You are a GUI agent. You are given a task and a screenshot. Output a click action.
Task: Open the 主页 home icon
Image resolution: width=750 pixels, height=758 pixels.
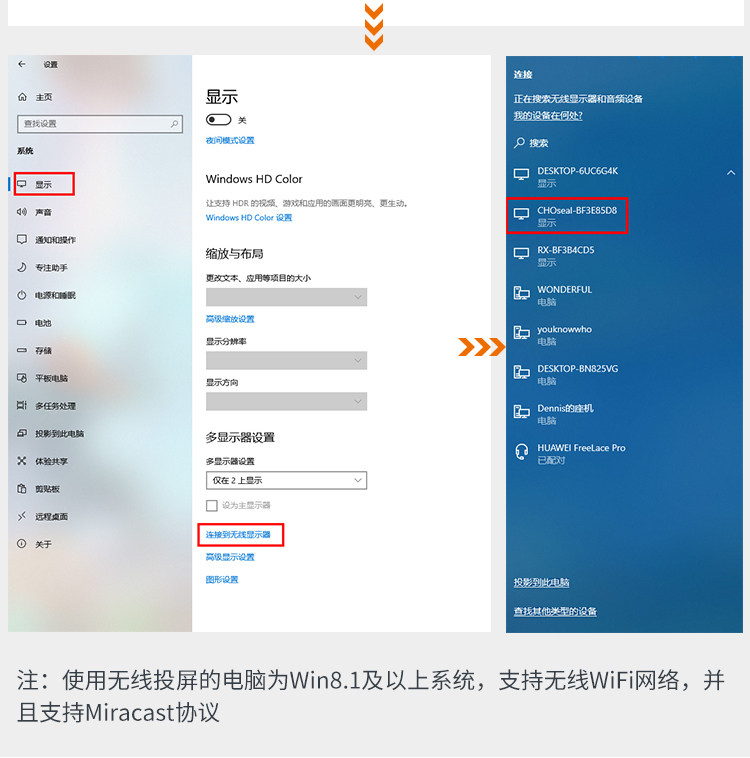coord(22,97)
